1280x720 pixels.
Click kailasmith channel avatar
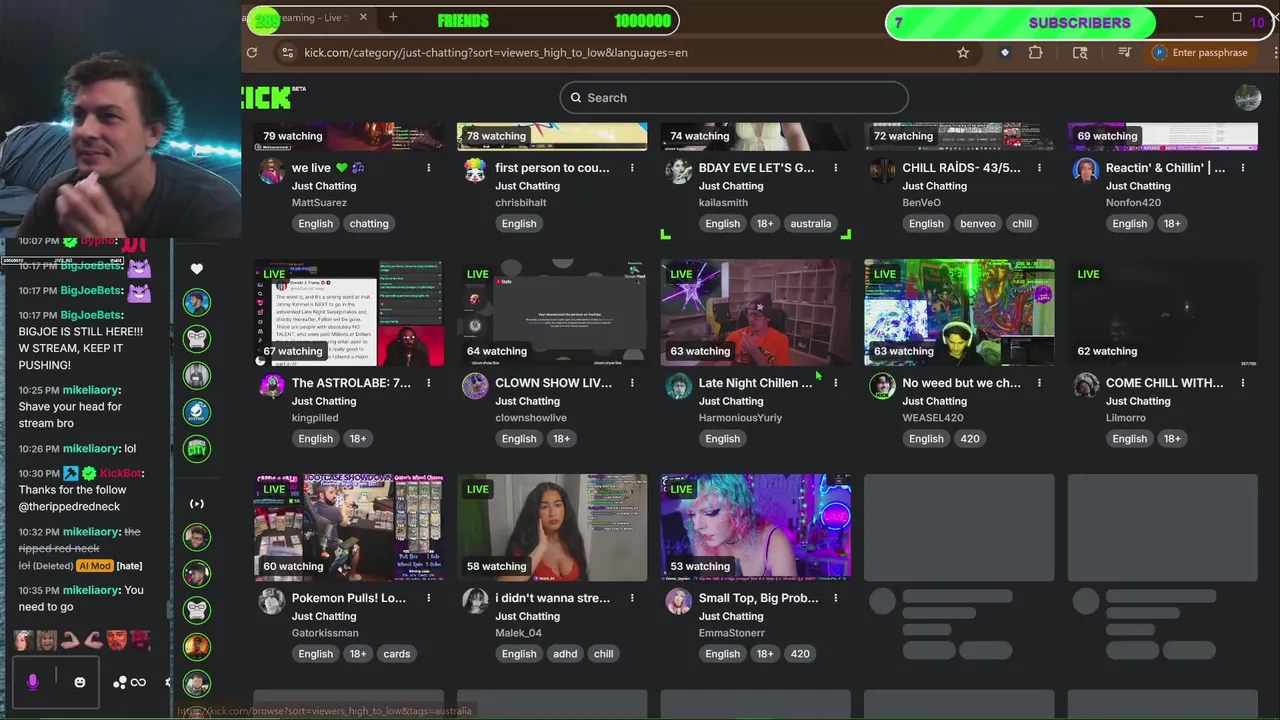point(679,171)
